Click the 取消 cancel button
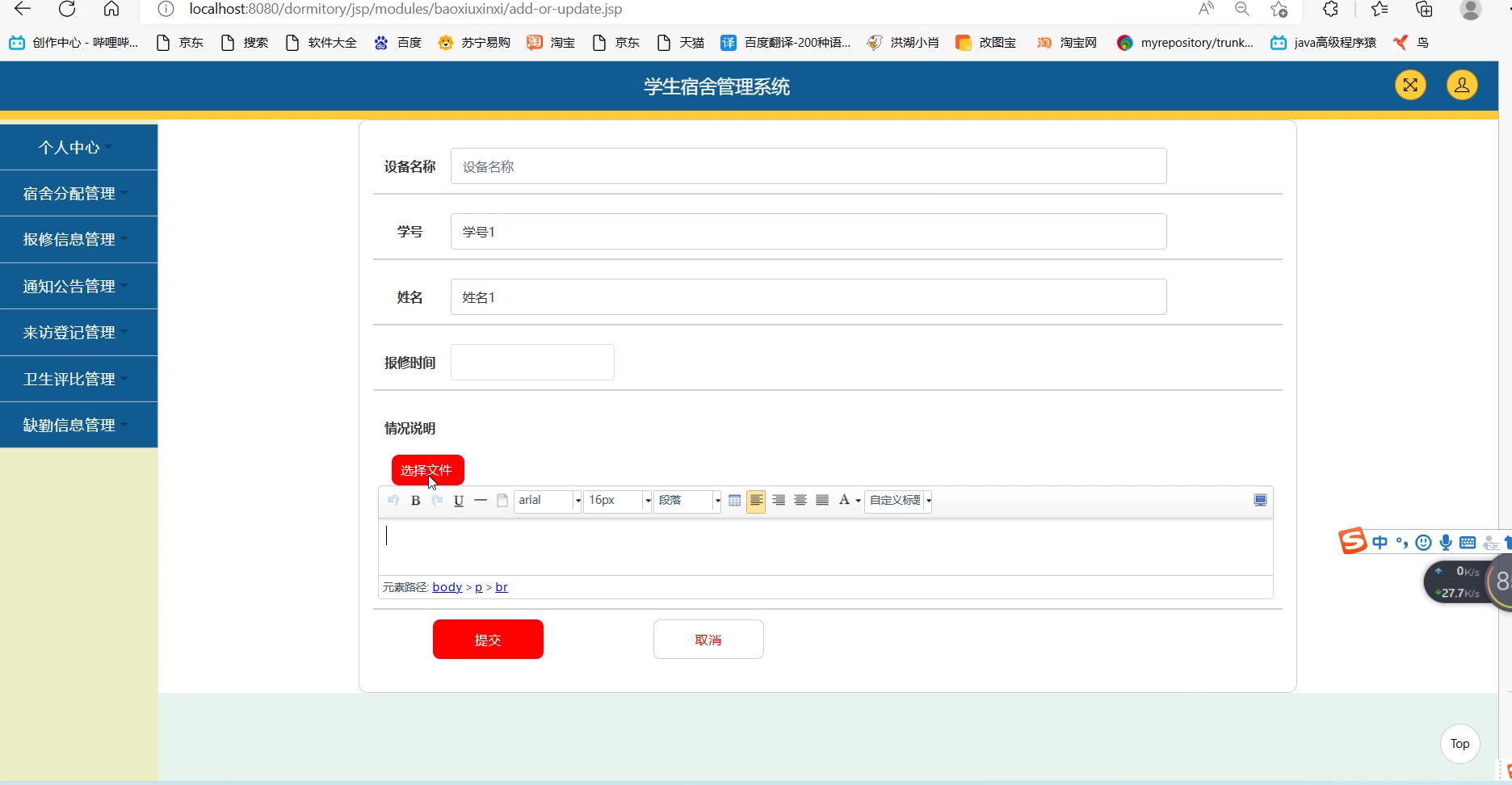 coord(708,640)
